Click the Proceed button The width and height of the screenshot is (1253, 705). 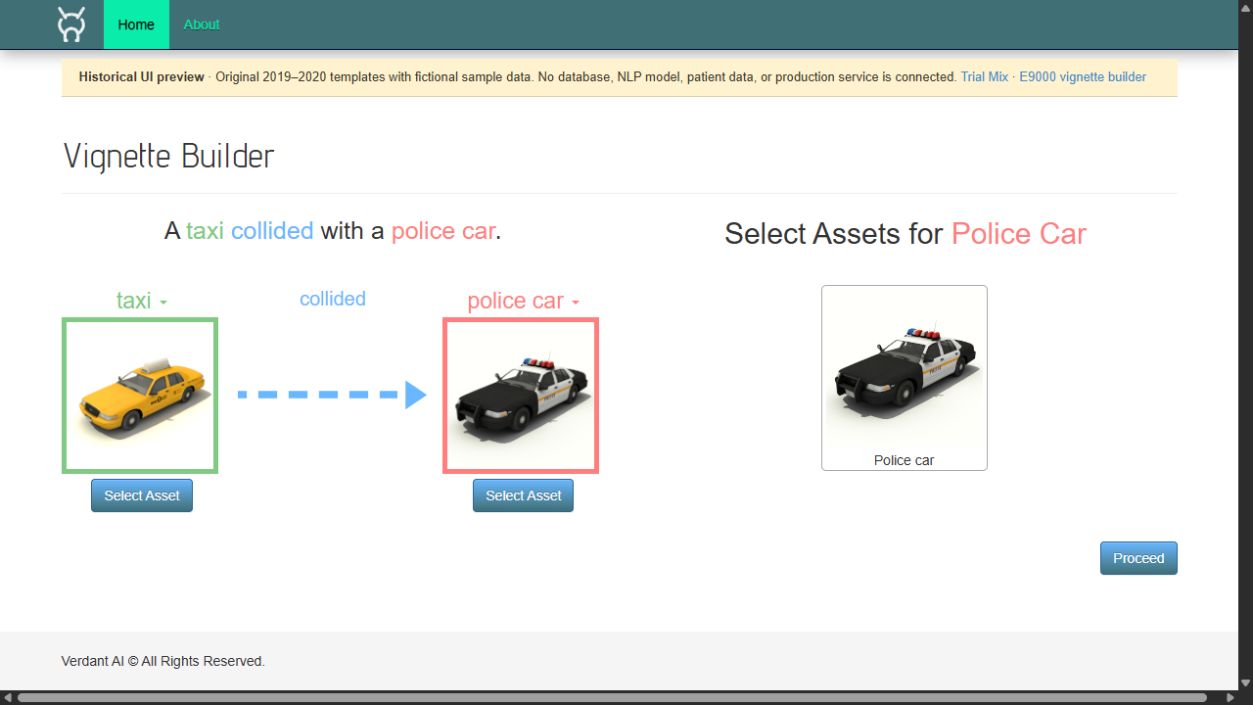1138,558
